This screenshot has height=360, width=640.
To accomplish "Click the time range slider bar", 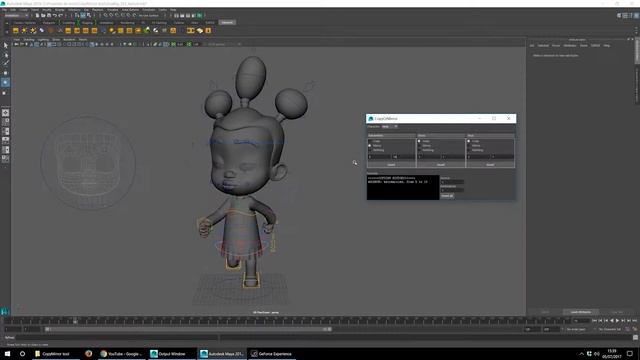I will (x=188, y=329).
